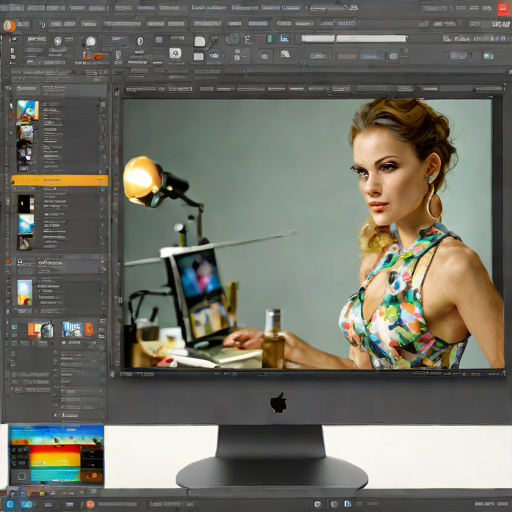Viewport: 512px width, 512px height.
Task: Click the glowing studio lamp in the canvas image
Action: pos(143,180)
